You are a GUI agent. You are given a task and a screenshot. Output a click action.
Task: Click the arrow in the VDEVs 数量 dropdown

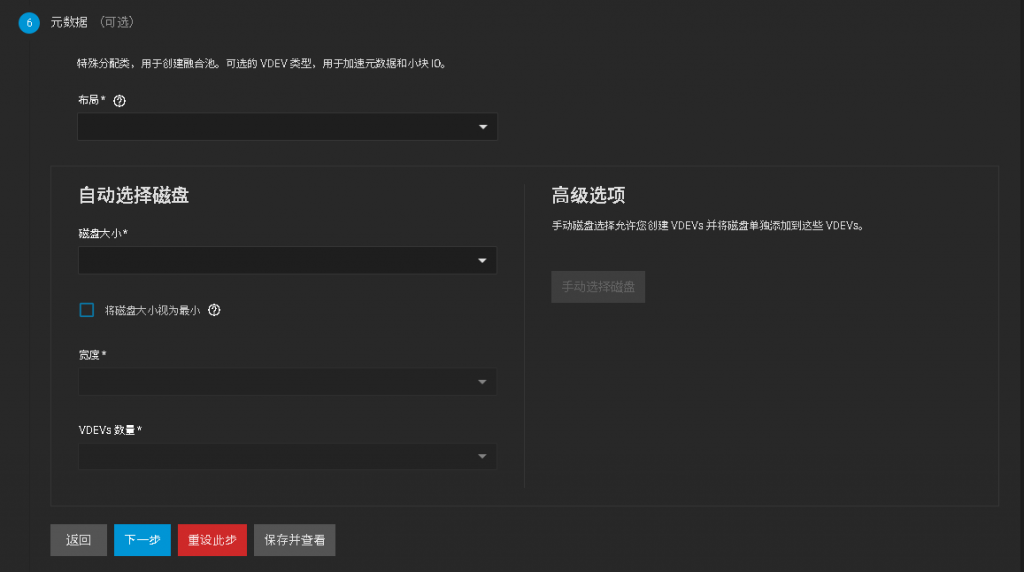(483, 456)
